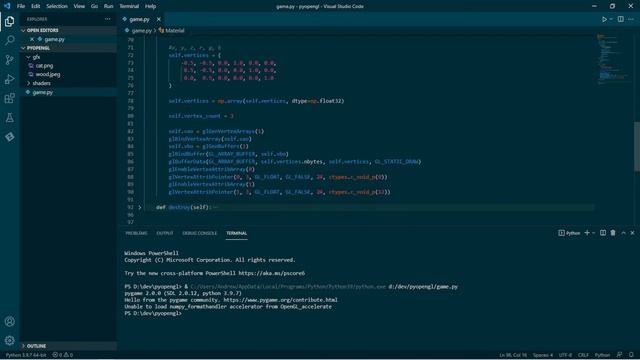Open the View menu
Viewport: 640px width, 360px height.
coord(79,6)
